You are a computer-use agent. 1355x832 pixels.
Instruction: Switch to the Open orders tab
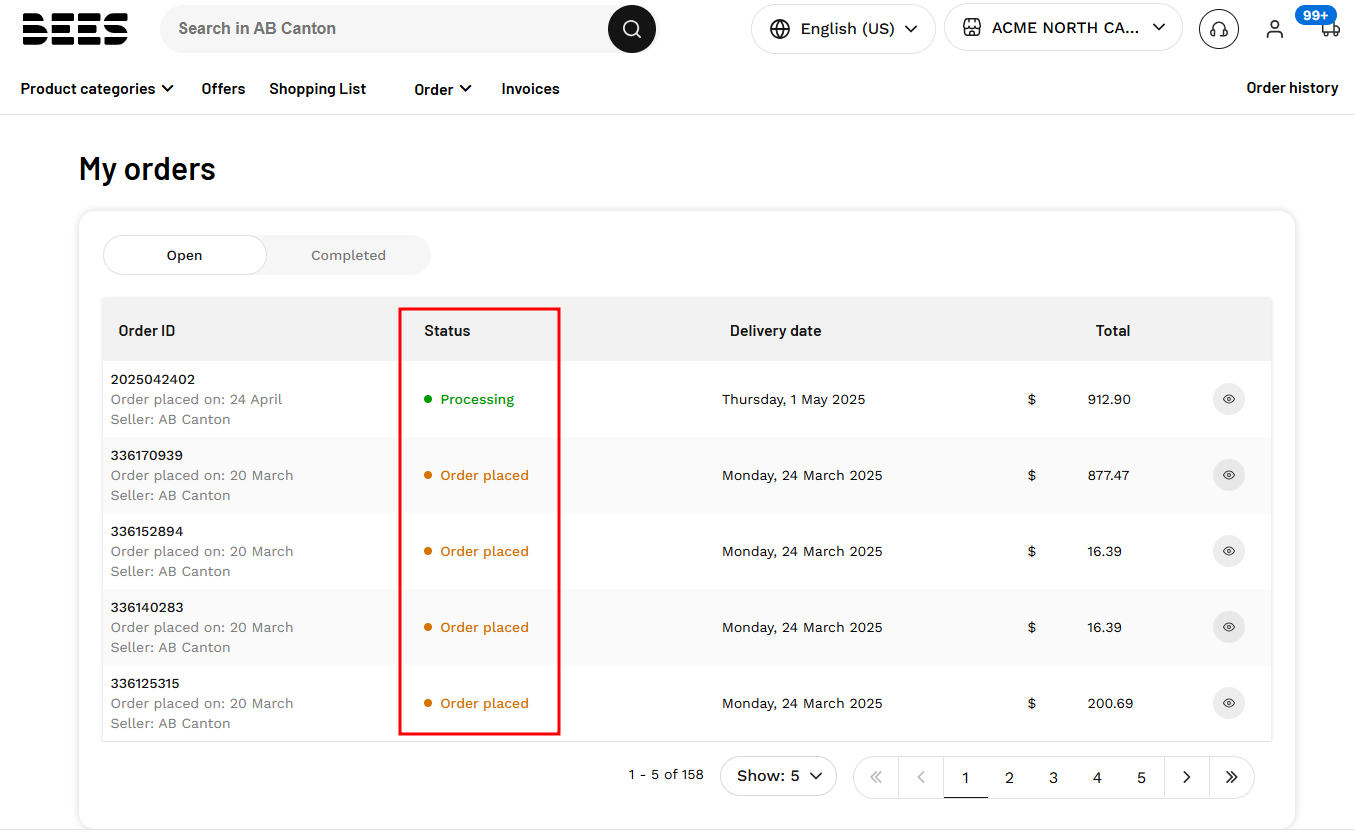[x=185, y=255]
